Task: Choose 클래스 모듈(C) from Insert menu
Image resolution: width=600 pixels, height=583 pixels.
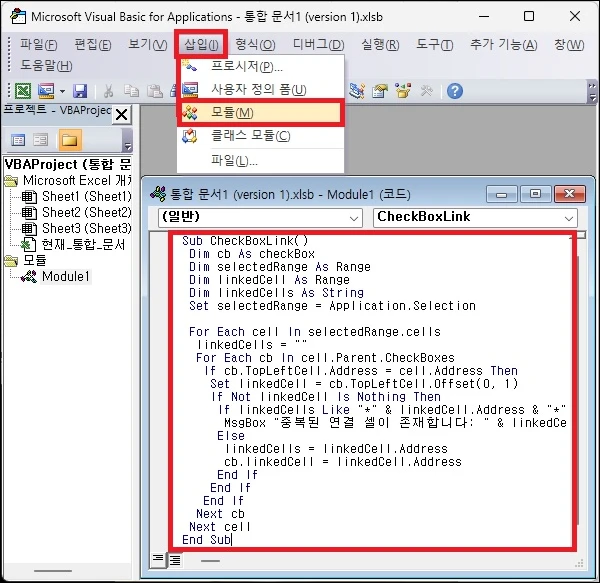Action: (261, 135)
